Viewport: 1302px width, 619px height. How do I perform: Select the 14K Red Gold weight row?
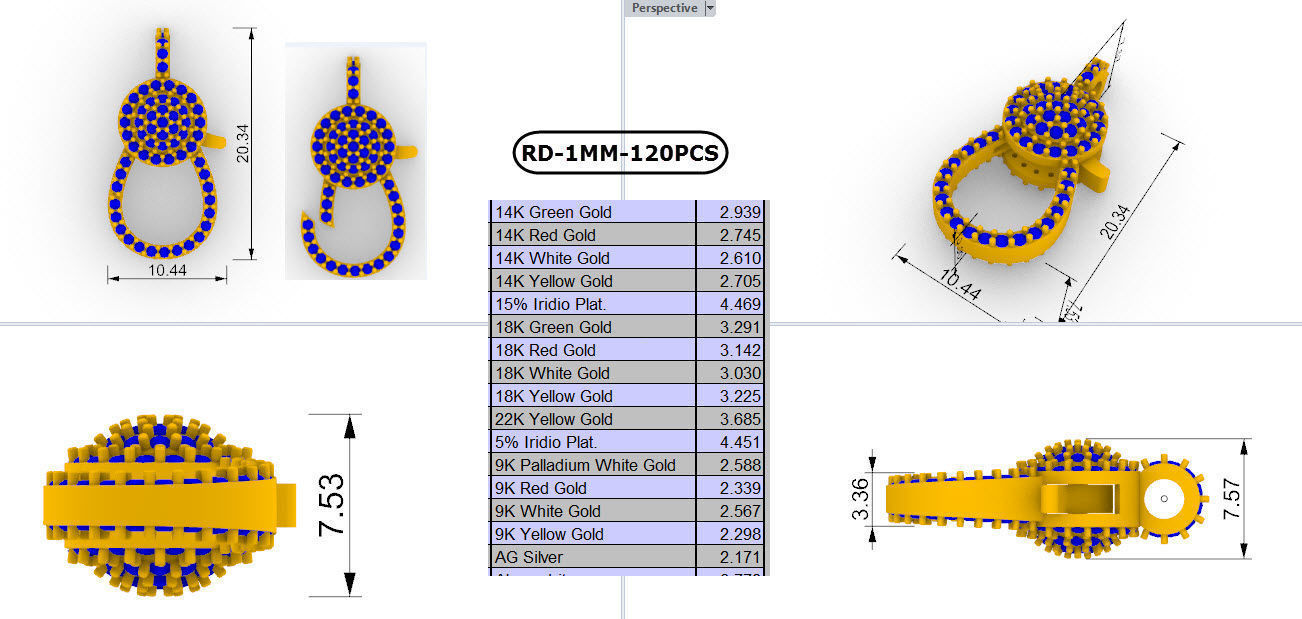pyautogui.click(x=628, y=235)
